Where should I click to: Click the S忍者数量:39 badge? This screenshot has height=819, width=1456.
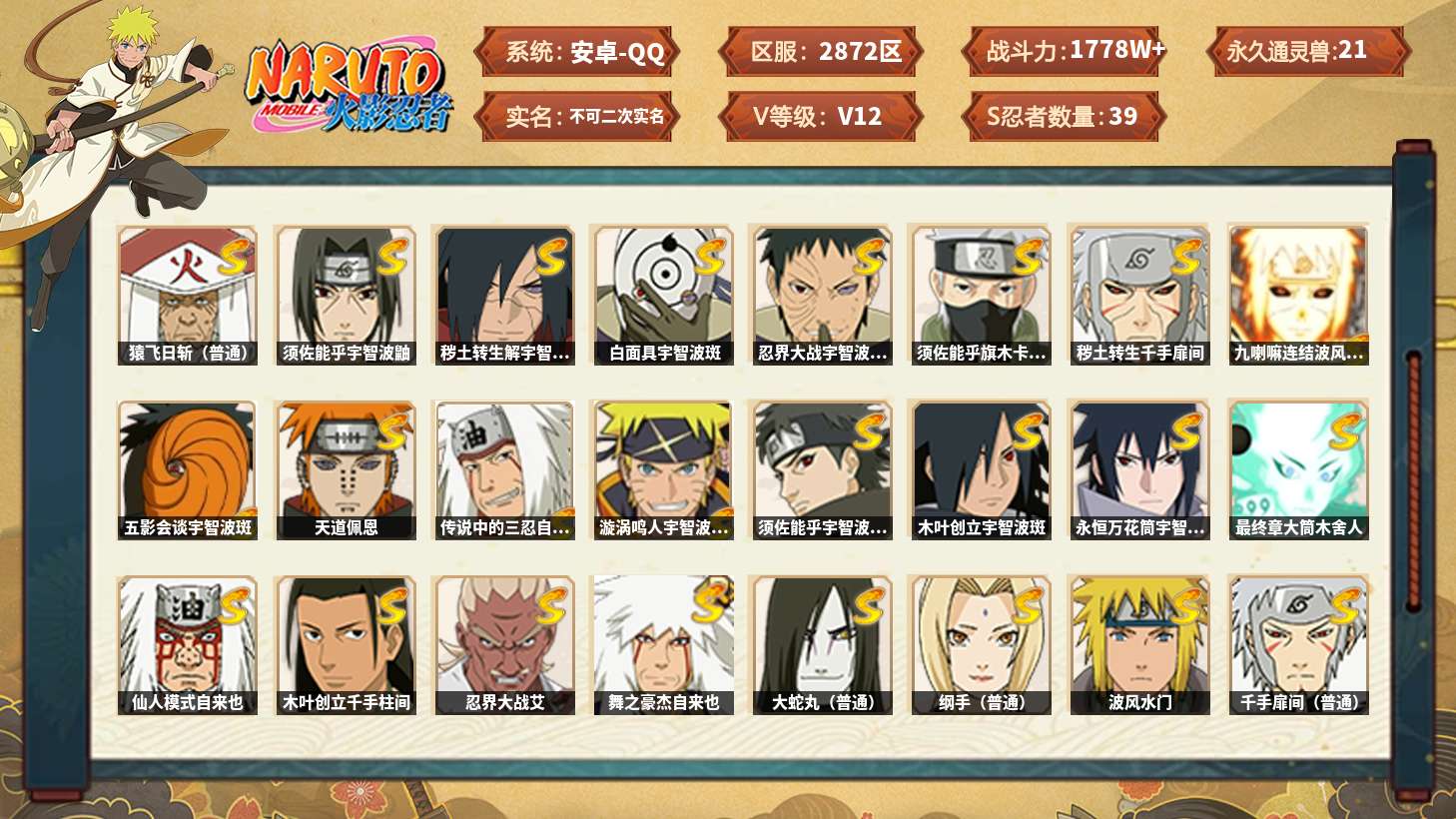[x=1065, y=117]
